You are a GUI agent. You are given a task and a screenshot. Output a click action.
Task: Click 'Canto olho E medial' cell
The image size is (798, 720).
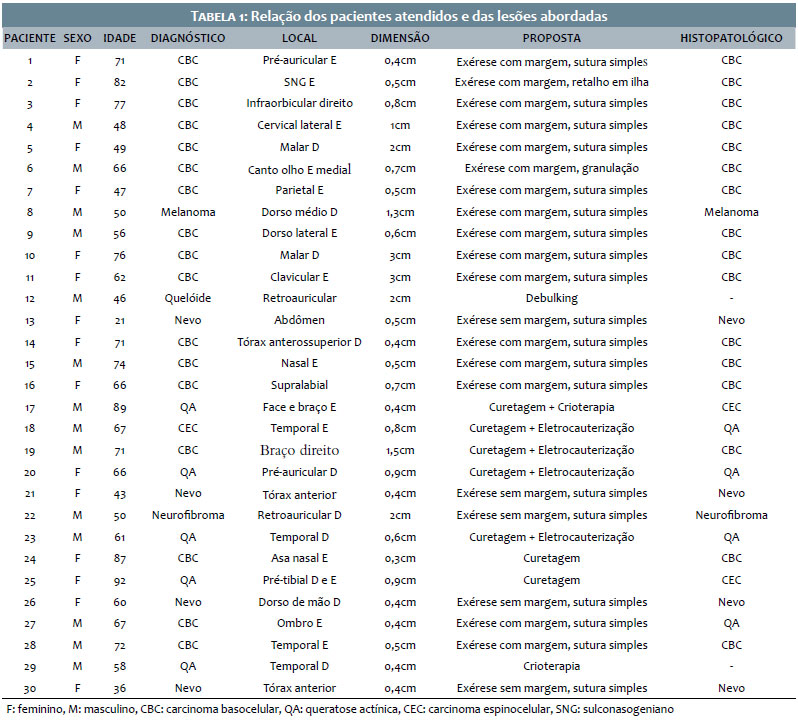[x=299, y=169]
